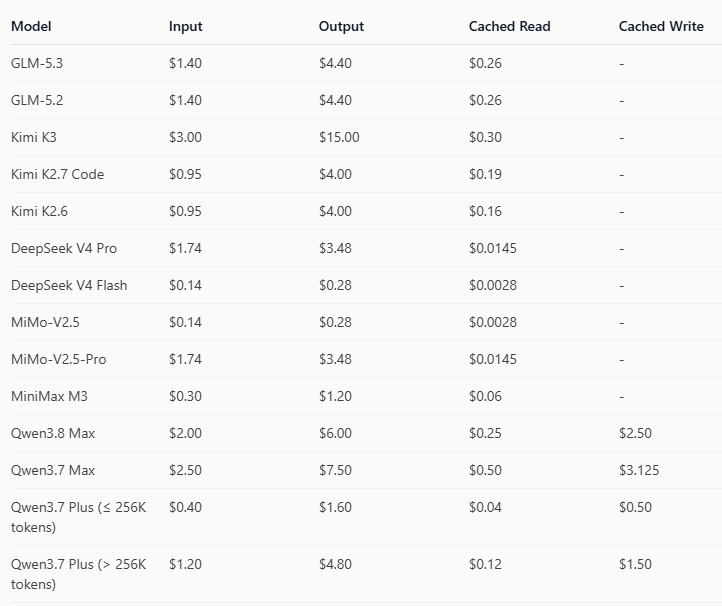Click the DeepSeek V4 Pro row label
Screen dimensions: 722x606
[64, 248]
